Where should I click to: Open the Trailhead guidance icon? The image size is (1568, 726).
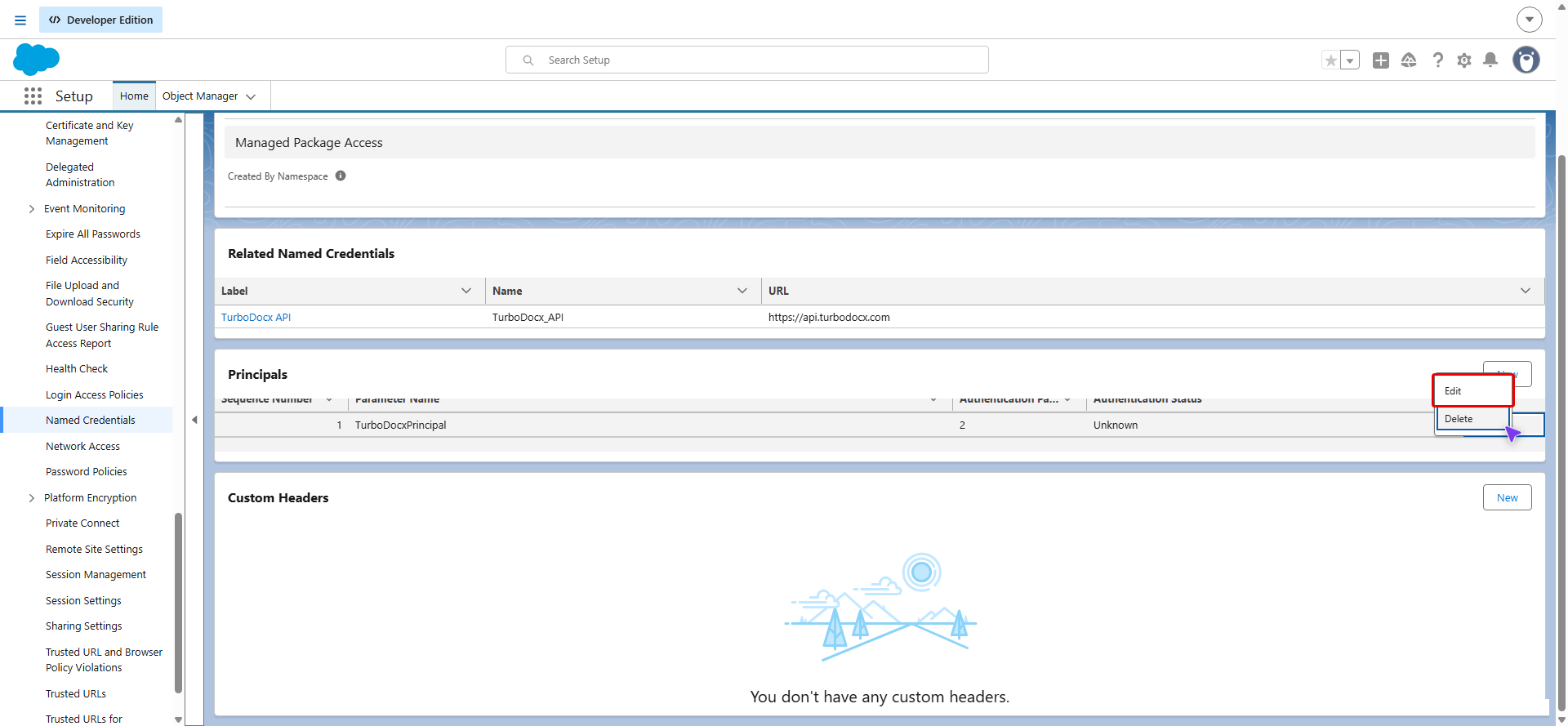click(x=1409, y=60)
